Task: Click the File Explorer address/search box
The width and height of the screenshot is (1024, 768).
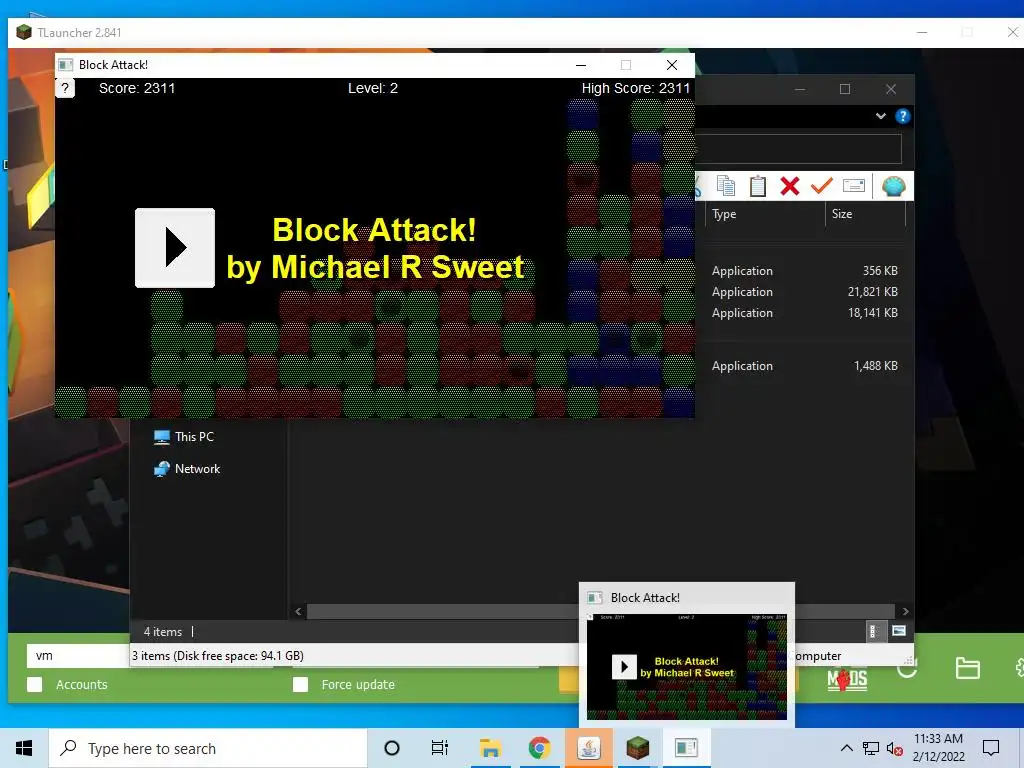Action: coord(798,150)
